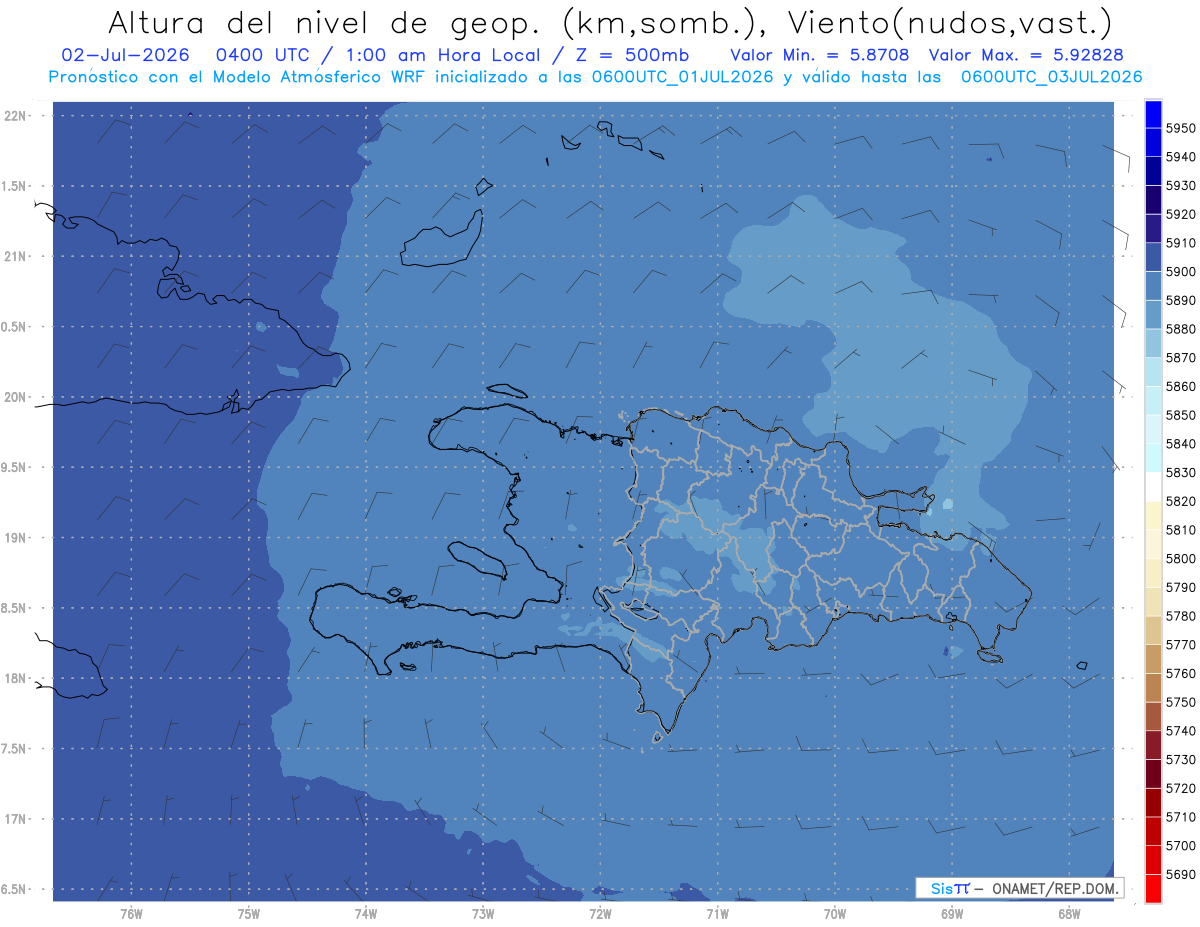Click the '5850' value on the legend

(1181, 415)
